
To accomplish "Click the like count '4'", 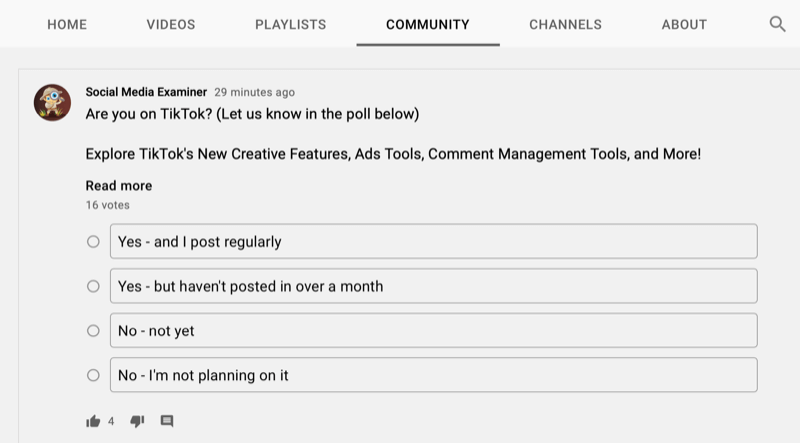I will point(111,422).
